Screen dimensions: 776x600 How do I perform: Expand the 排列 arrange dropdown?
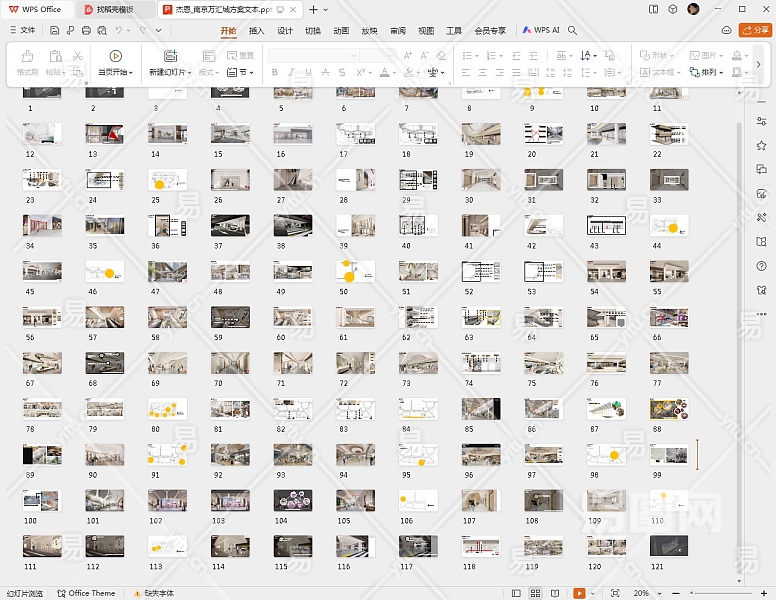(x=713, y=72)
